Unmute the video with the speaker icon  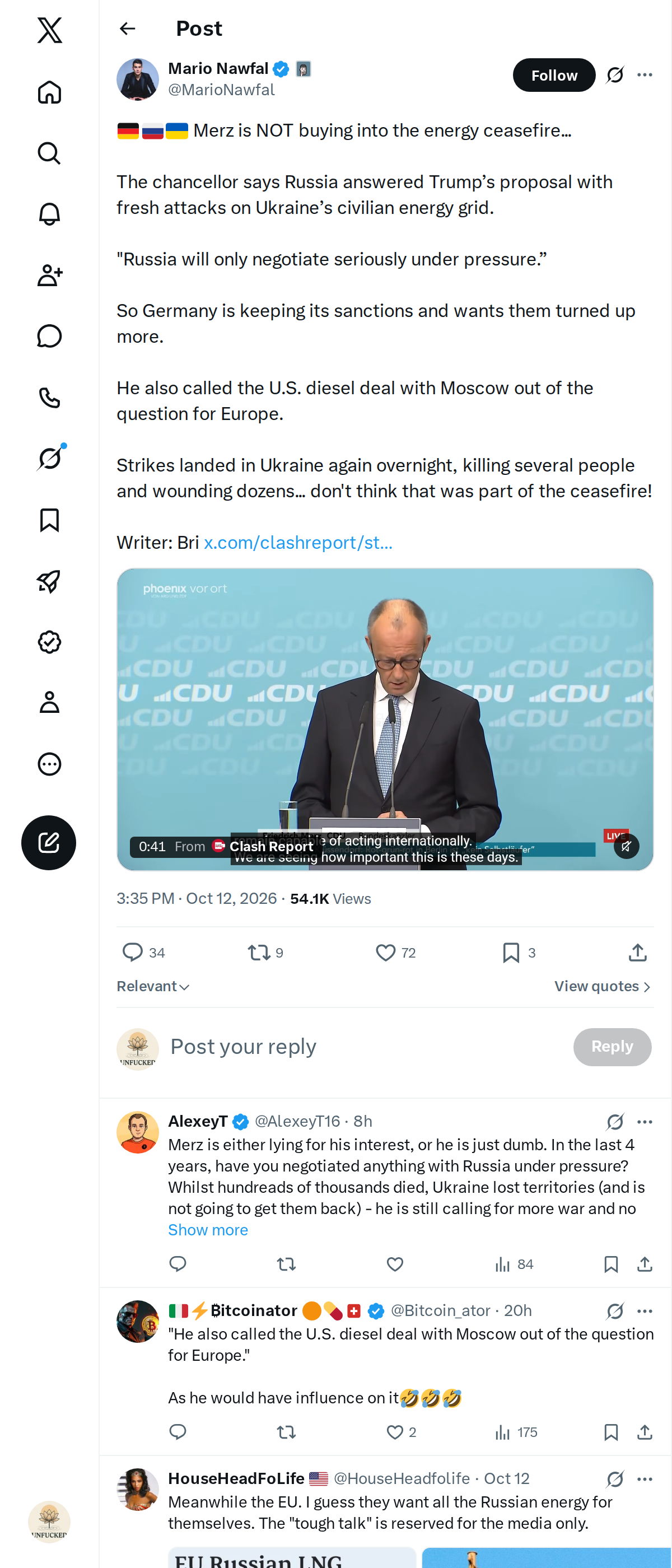(626, 846)
